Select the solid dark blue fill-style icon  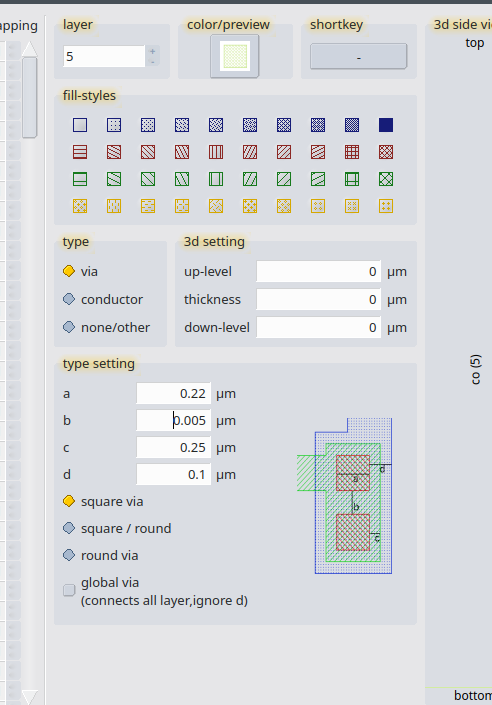click(x=386, y=125)
